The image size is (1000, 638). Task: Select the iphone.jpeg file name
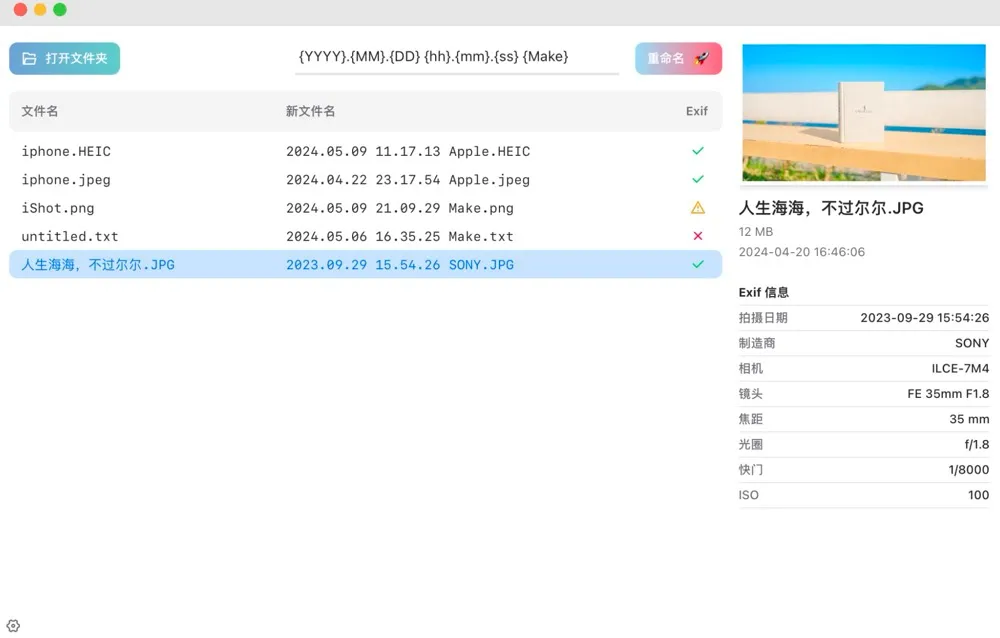tap(66, 180)
